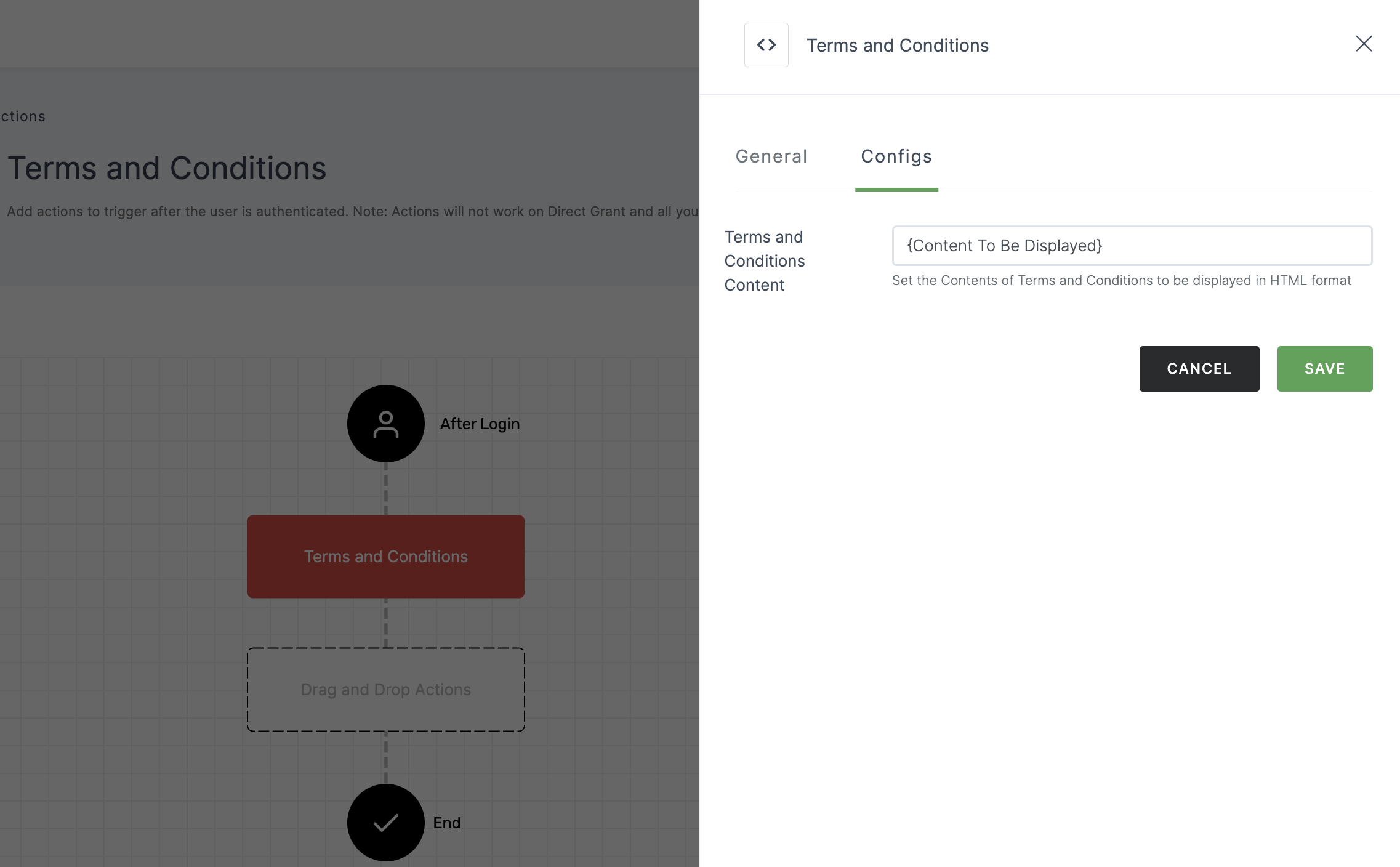Expand the After Login node connection
The image size is (1400, 867).
pos(386,489)
